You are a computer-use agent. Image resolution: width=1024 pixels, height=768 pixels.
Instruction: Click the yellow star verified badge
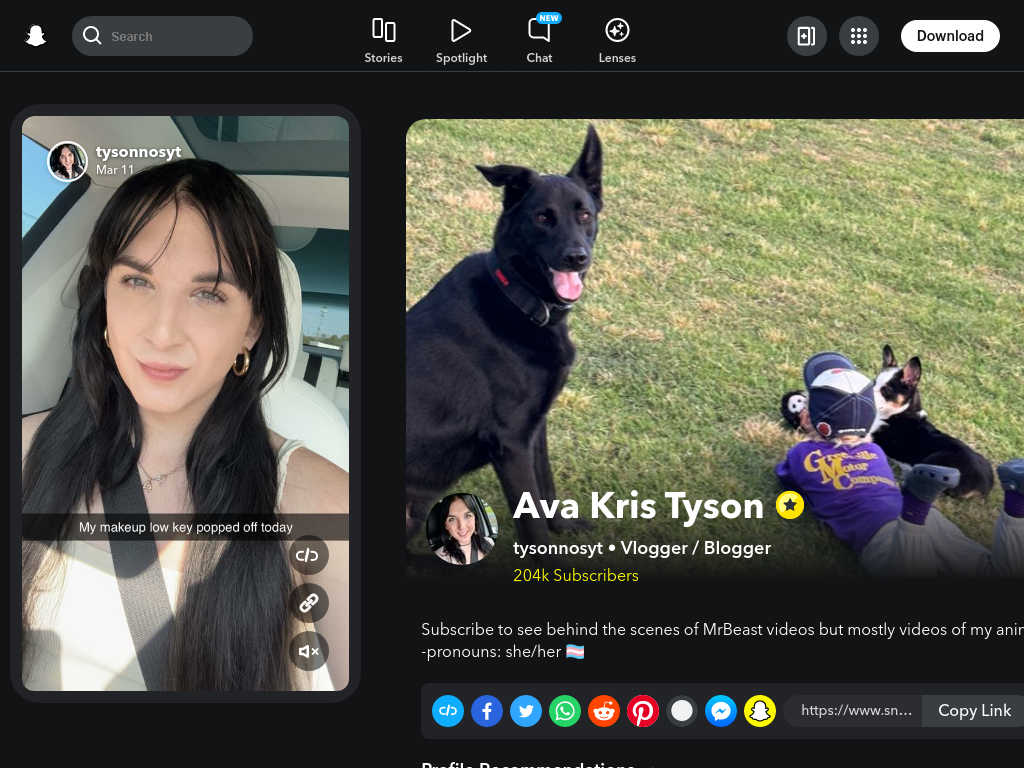(790, 505)
